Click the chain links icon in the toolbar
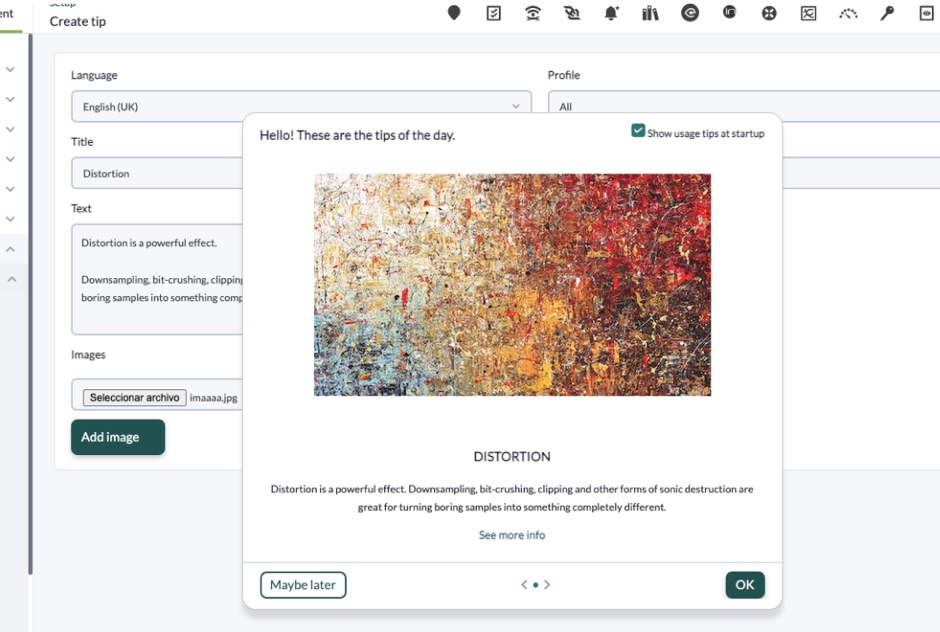Image resolution: width=940 pixels, height=632 pixels. coord(572,13)
